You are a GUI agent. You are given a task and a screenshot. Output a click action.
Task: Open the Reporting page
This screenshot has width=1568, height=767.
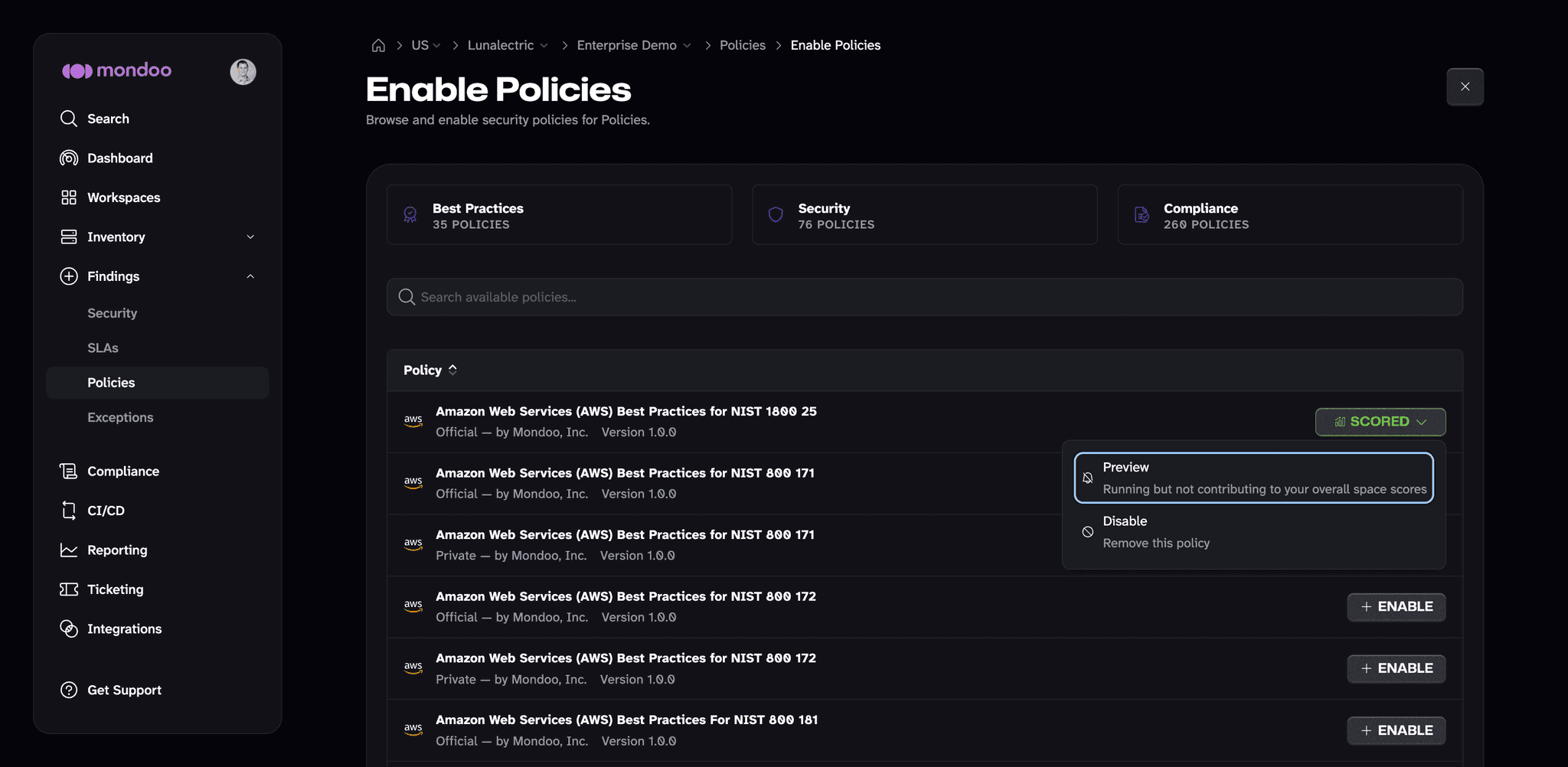tap(117, 550)
